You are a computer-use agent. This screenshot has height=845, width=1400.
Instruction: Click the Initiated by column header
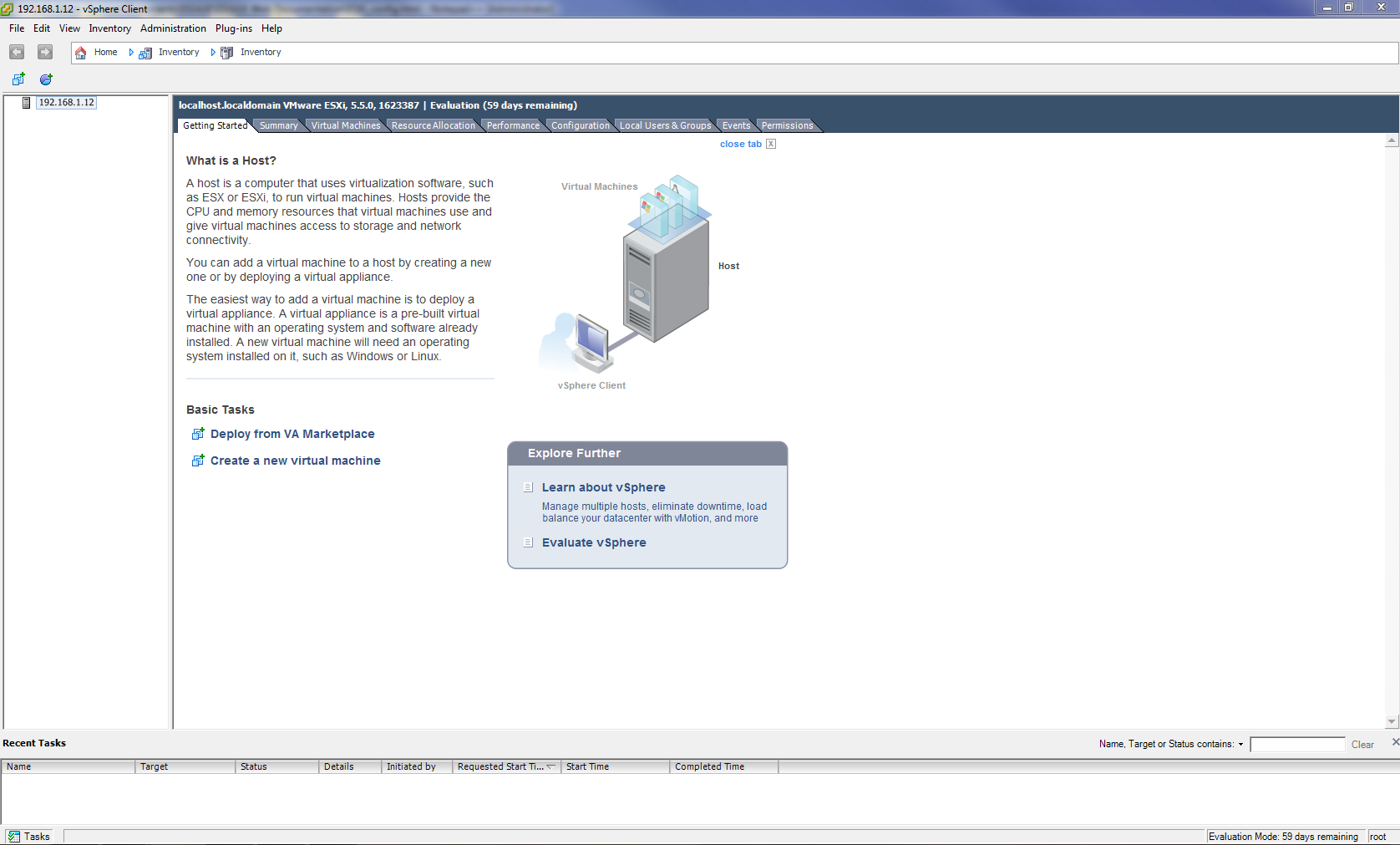click(416, 766)
